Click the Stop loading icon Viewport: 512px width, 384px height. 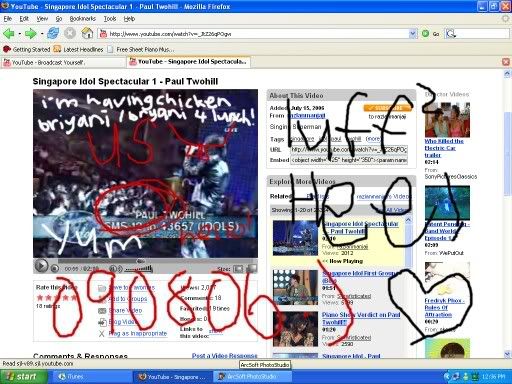70,33
